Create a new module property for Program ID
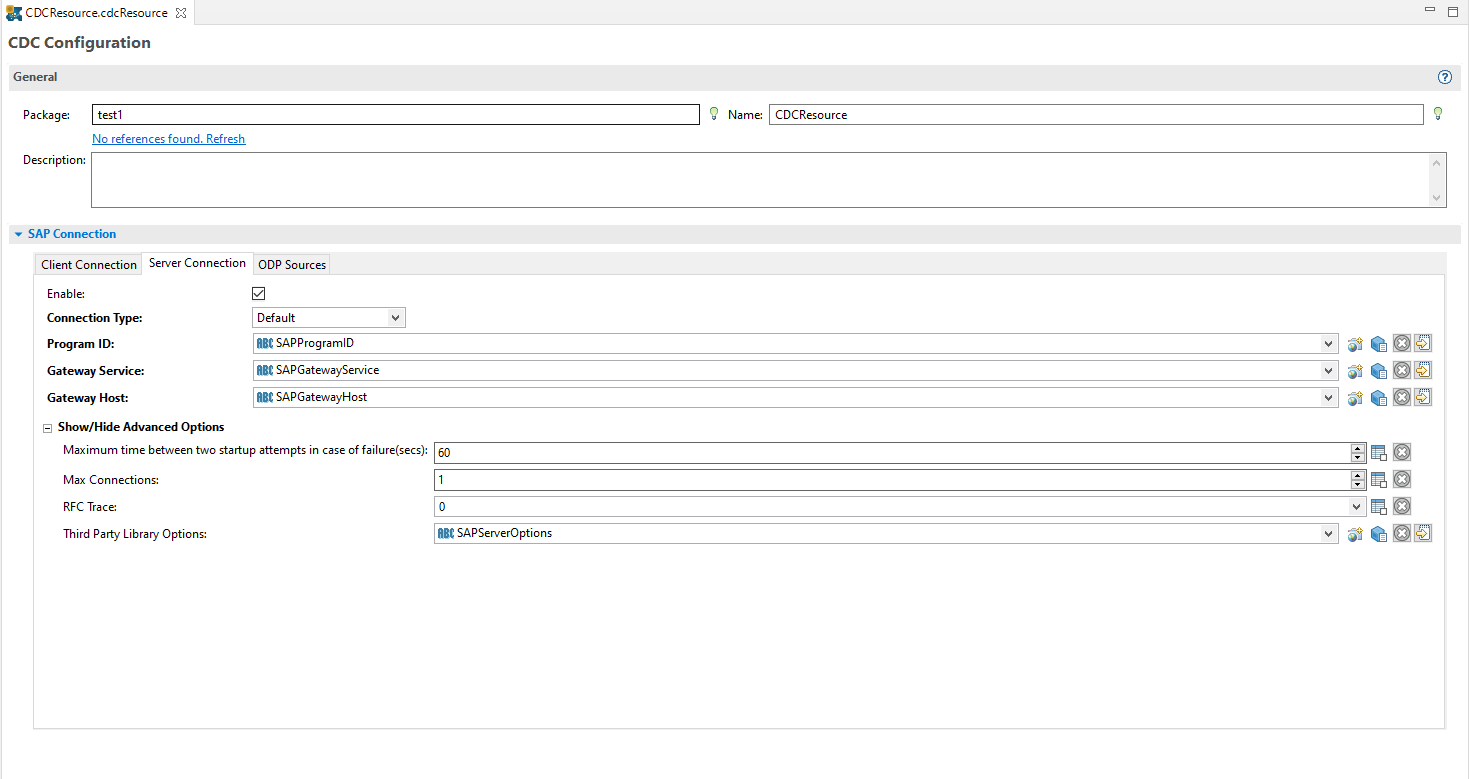The width and height of the screenshot is (1469, 779). (x=1355, y=344)
